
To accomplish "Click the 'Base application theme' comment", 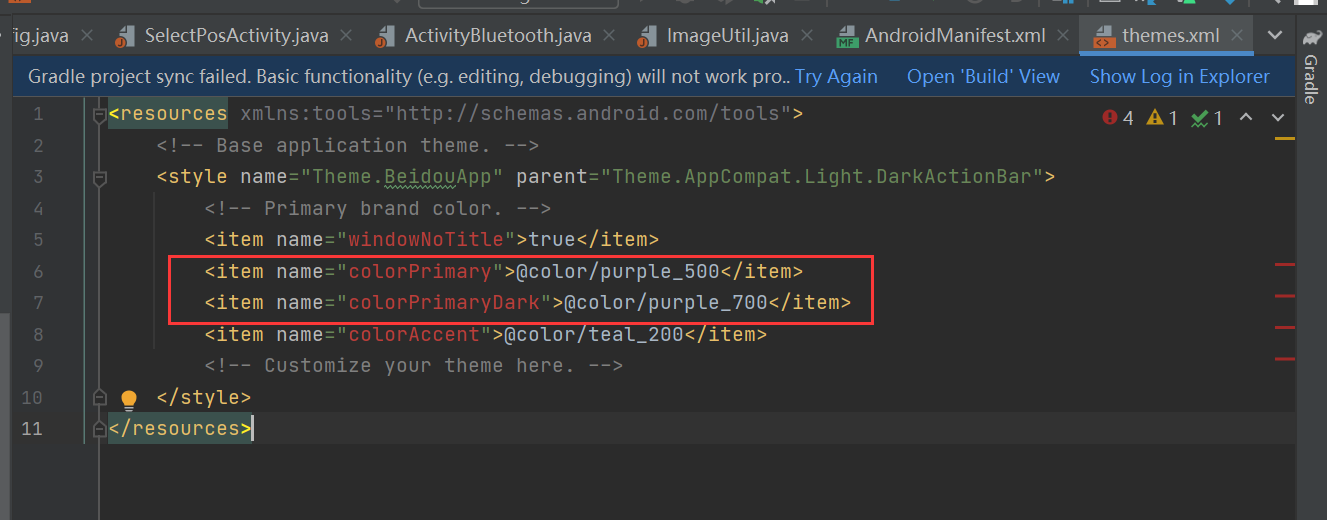I will click(x=348, y=146).
